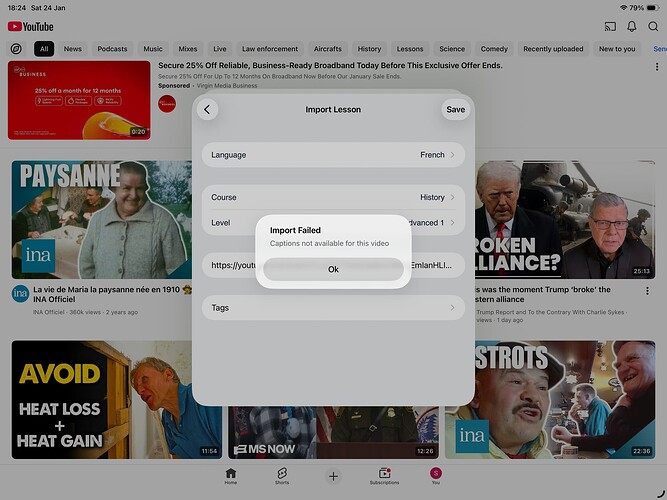667x500 pixels.
Task: Open the cast to device icon
Action: (610, 26)
